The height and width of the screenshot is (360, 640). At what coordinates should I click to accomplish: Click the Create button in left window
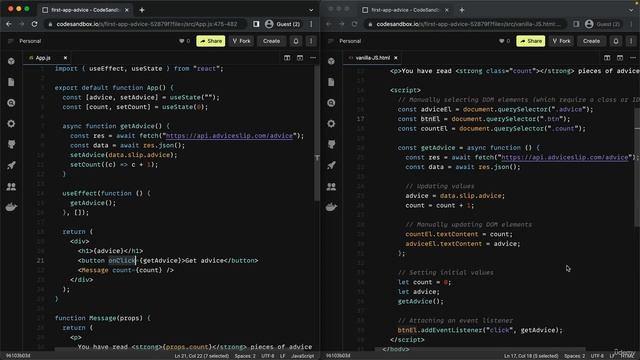tap(271, 41)
